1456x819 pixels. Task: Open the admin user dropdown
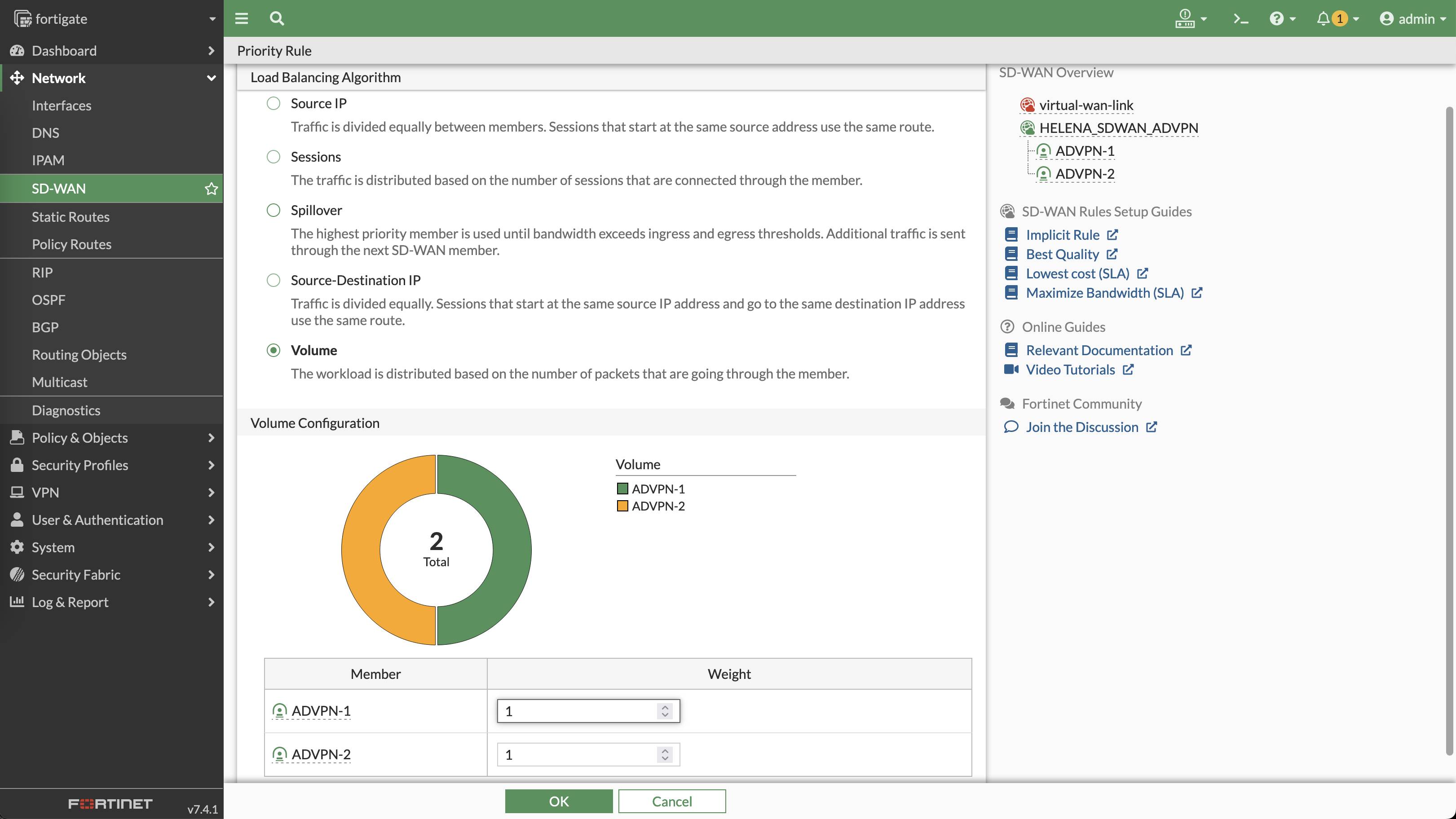(1413, 19)
